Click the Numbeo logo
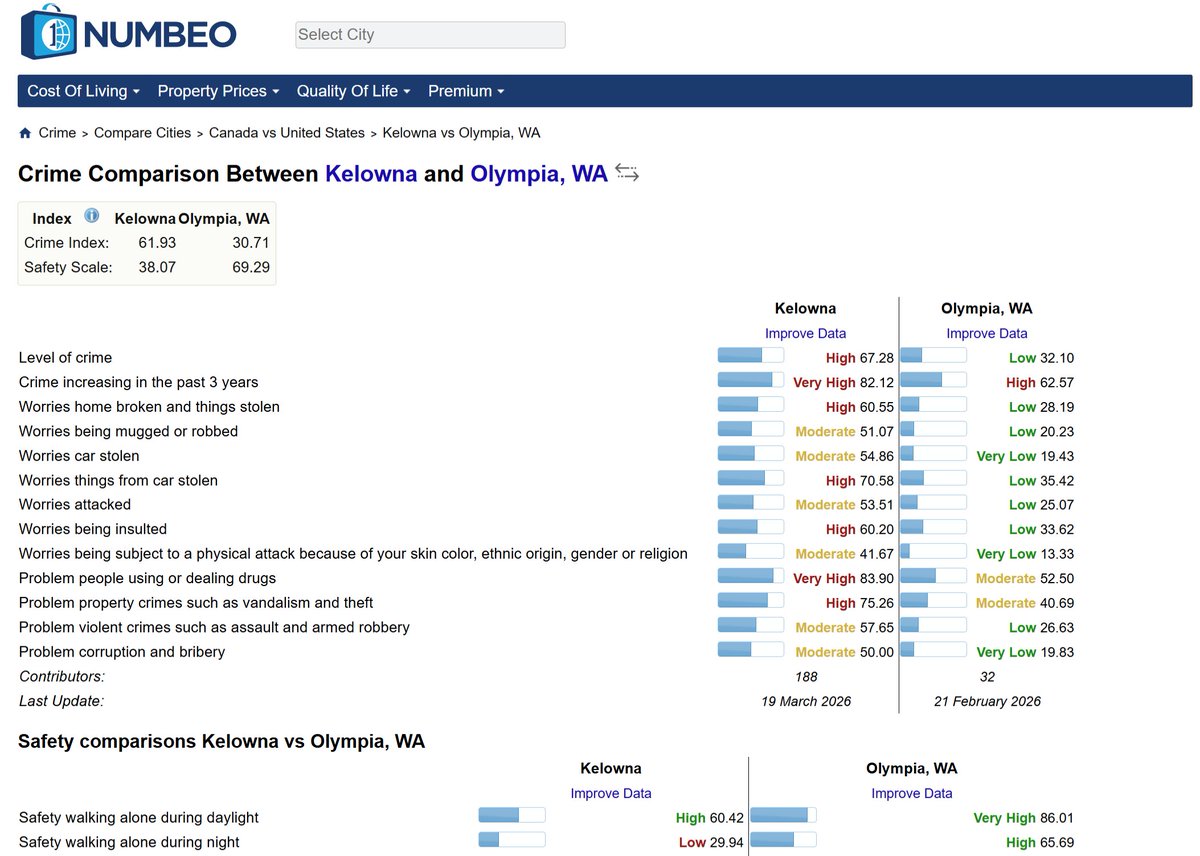The image size is (1200, 856). (128, 33)
